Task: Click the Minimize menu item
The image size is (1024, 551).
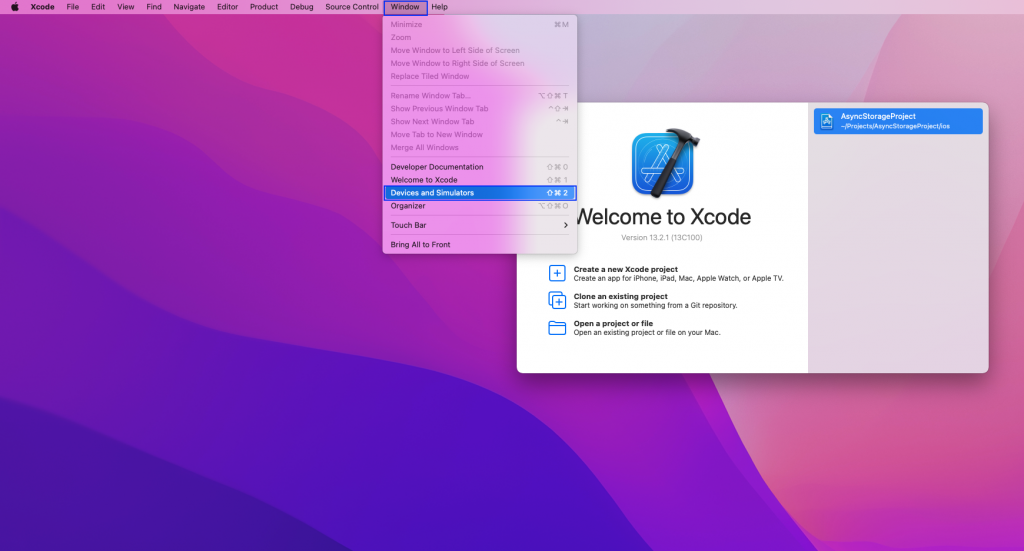Action: point(479,24)
